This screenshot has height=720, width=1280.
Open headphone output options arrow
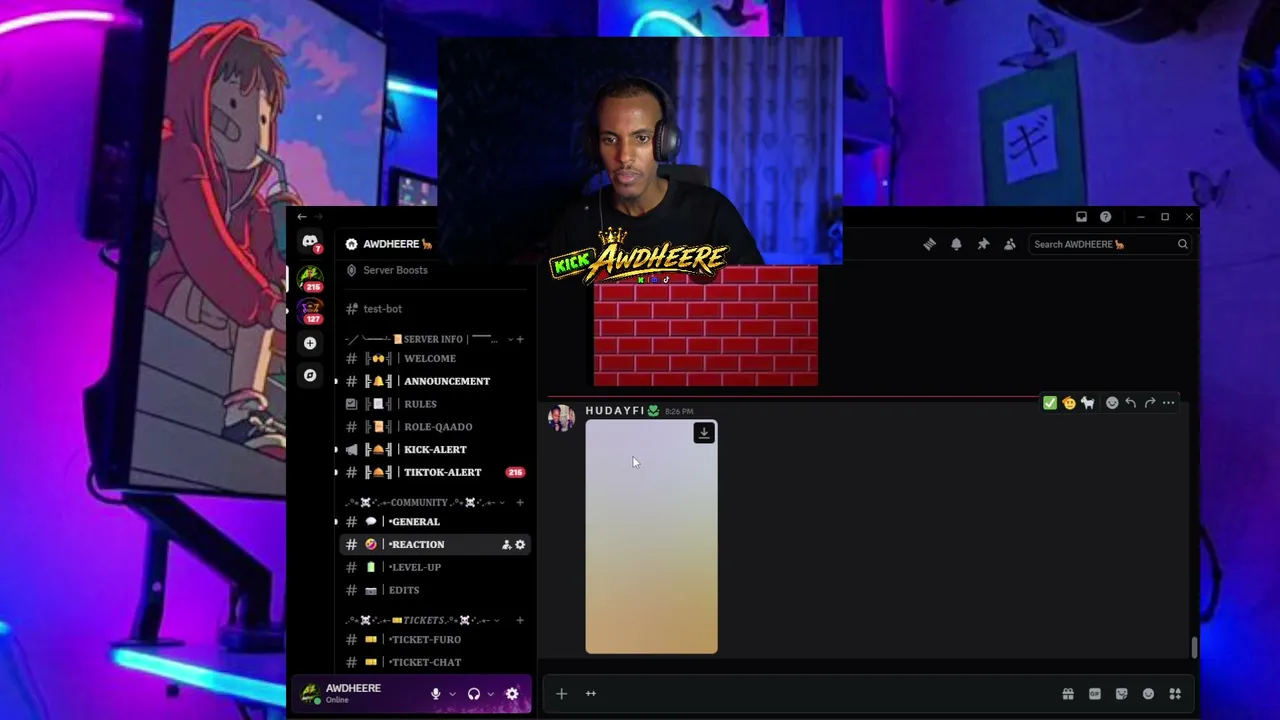tap(491, 694)
